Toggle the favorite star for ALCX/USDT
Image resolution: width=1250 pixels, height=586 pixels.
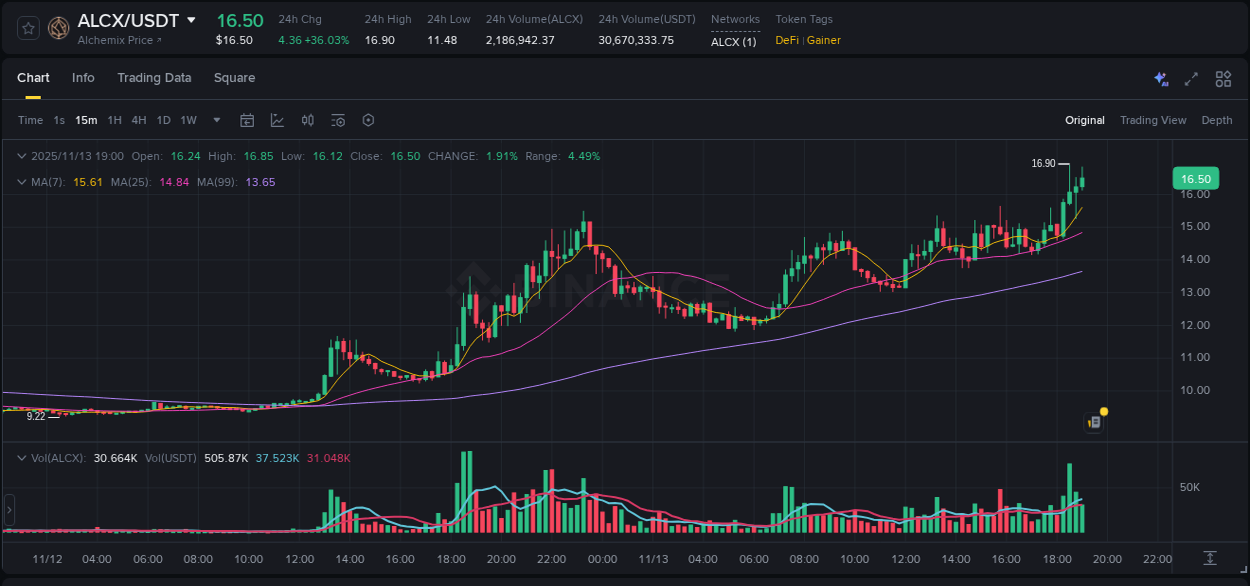click(27, 27)
